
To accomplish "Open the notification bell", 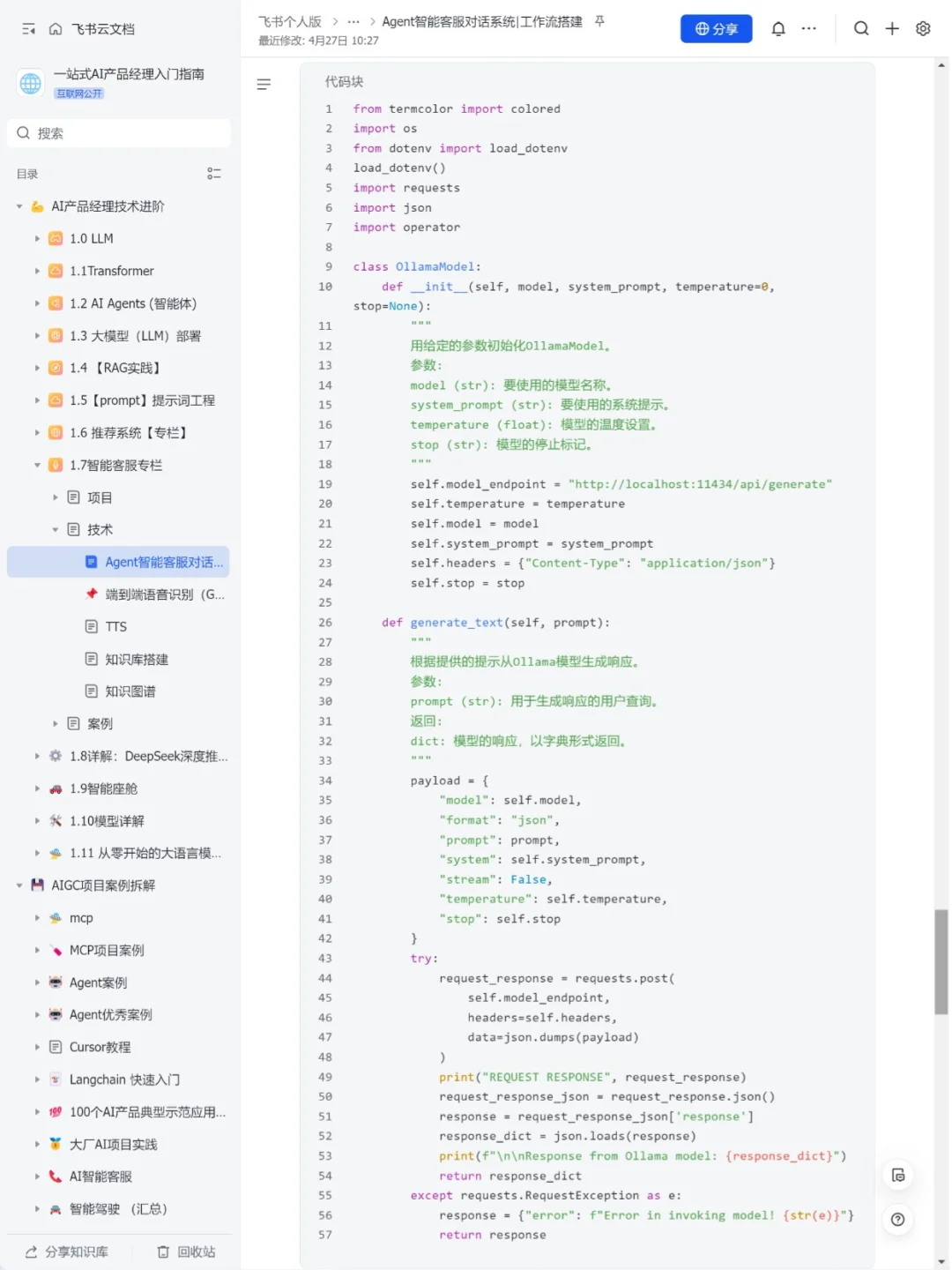I will (x=778, y=29).
